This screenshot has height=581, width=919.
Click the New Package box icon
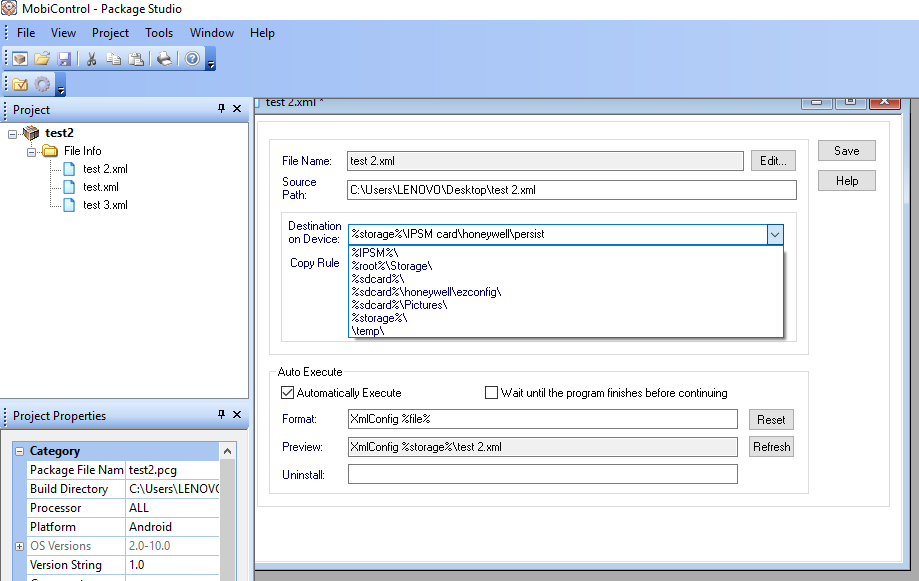click(20, 59)
